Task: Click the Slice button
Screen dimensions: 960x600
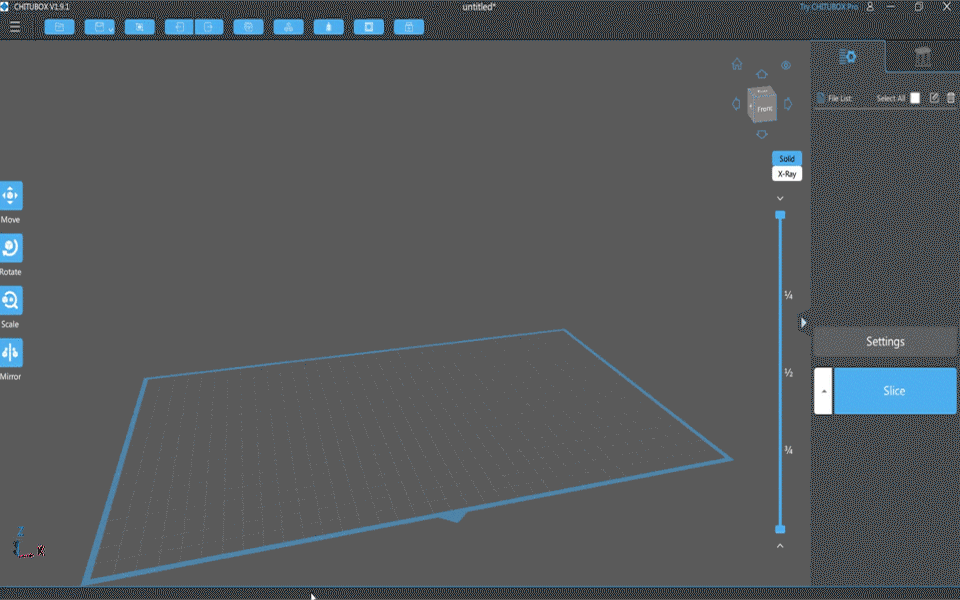Action: pyautogui.click(x=894, y=391)
